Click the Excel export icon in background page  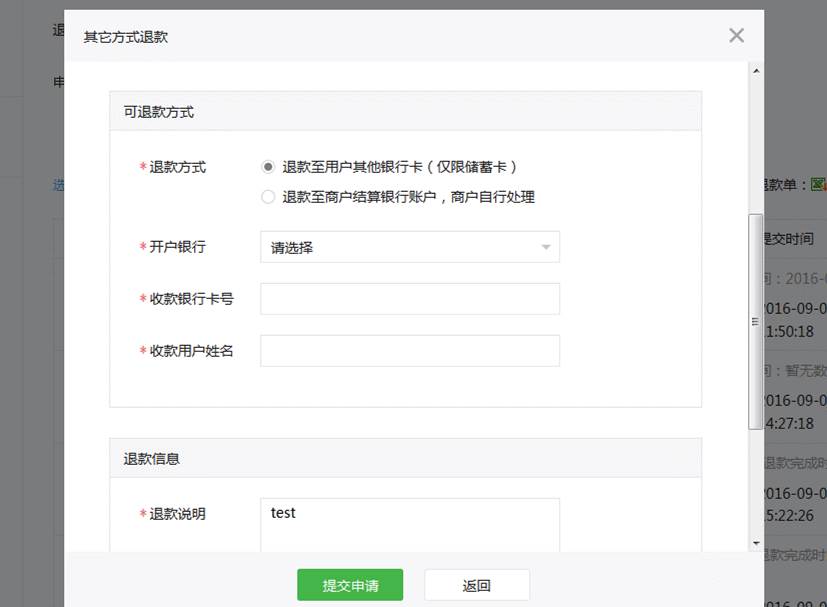click(818, 185)
